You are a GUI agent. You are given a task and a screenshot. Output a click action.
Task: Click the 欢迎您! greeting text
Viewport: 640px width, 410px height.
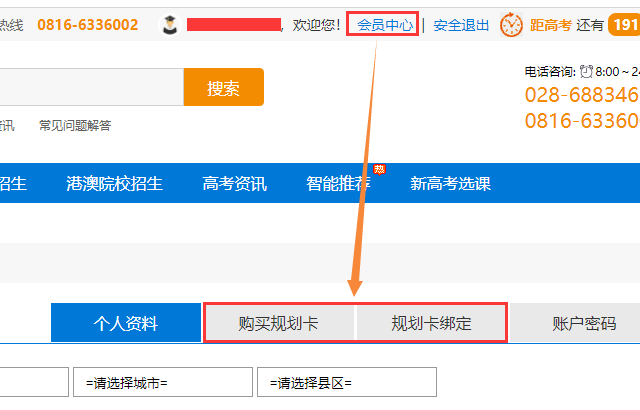(316, 25)
